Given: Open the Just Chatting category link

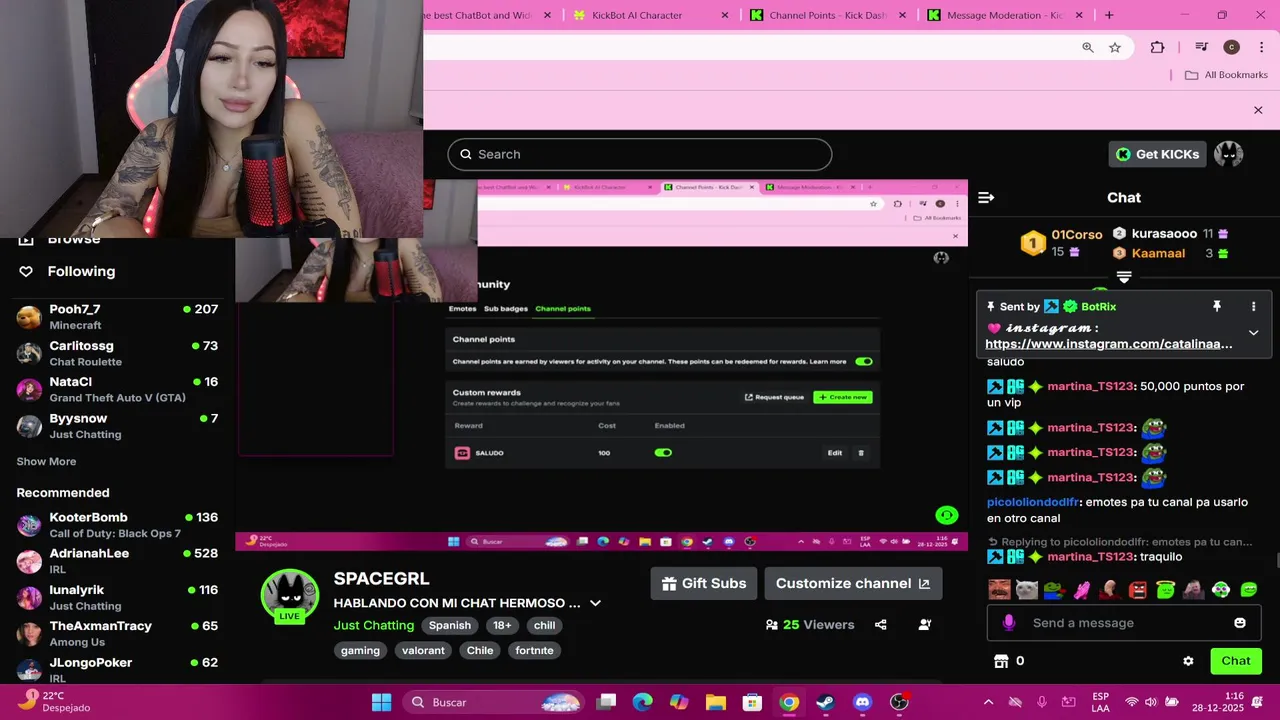Looking at the screenshot, I should [374, 626].
